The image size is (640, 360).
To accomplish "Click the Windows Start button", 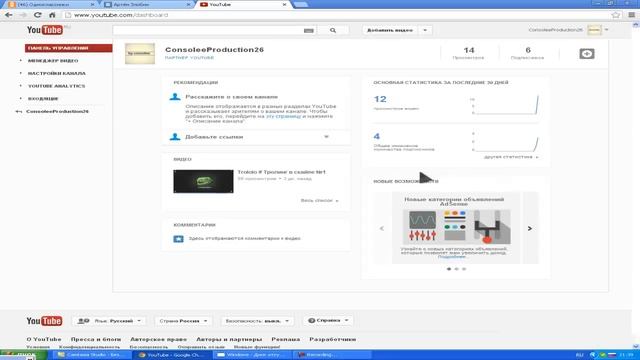I will (24, 355).
